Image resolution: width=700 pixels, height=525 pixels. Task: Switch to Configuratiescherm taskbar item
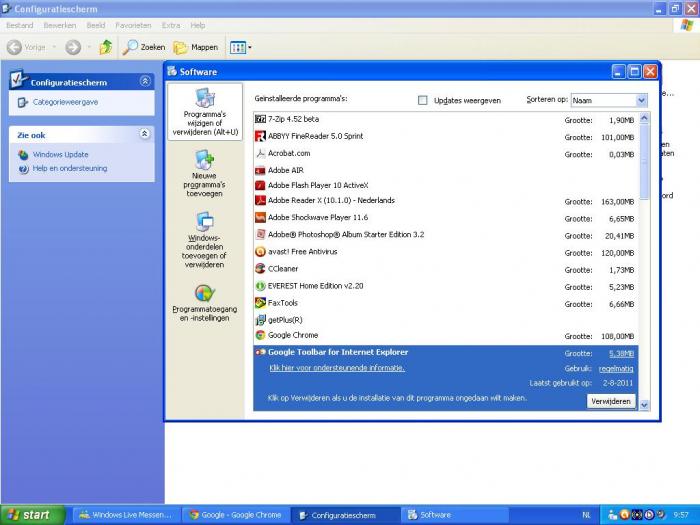pyautogui.click(x=345, y=515)
